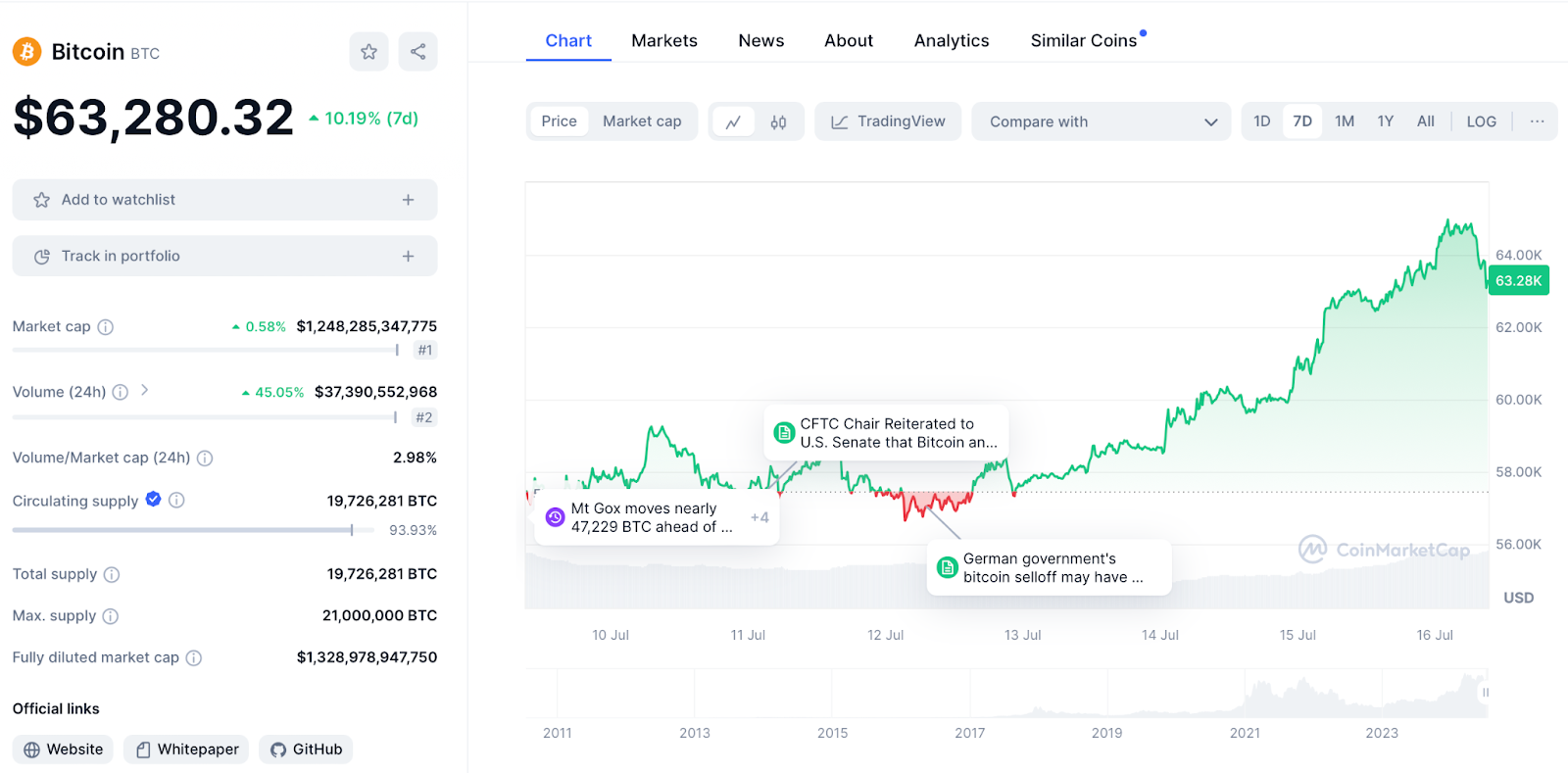The image size is (1568, 773).
Task: Click the mini timeline range selector
Action: coord(1006,693)
